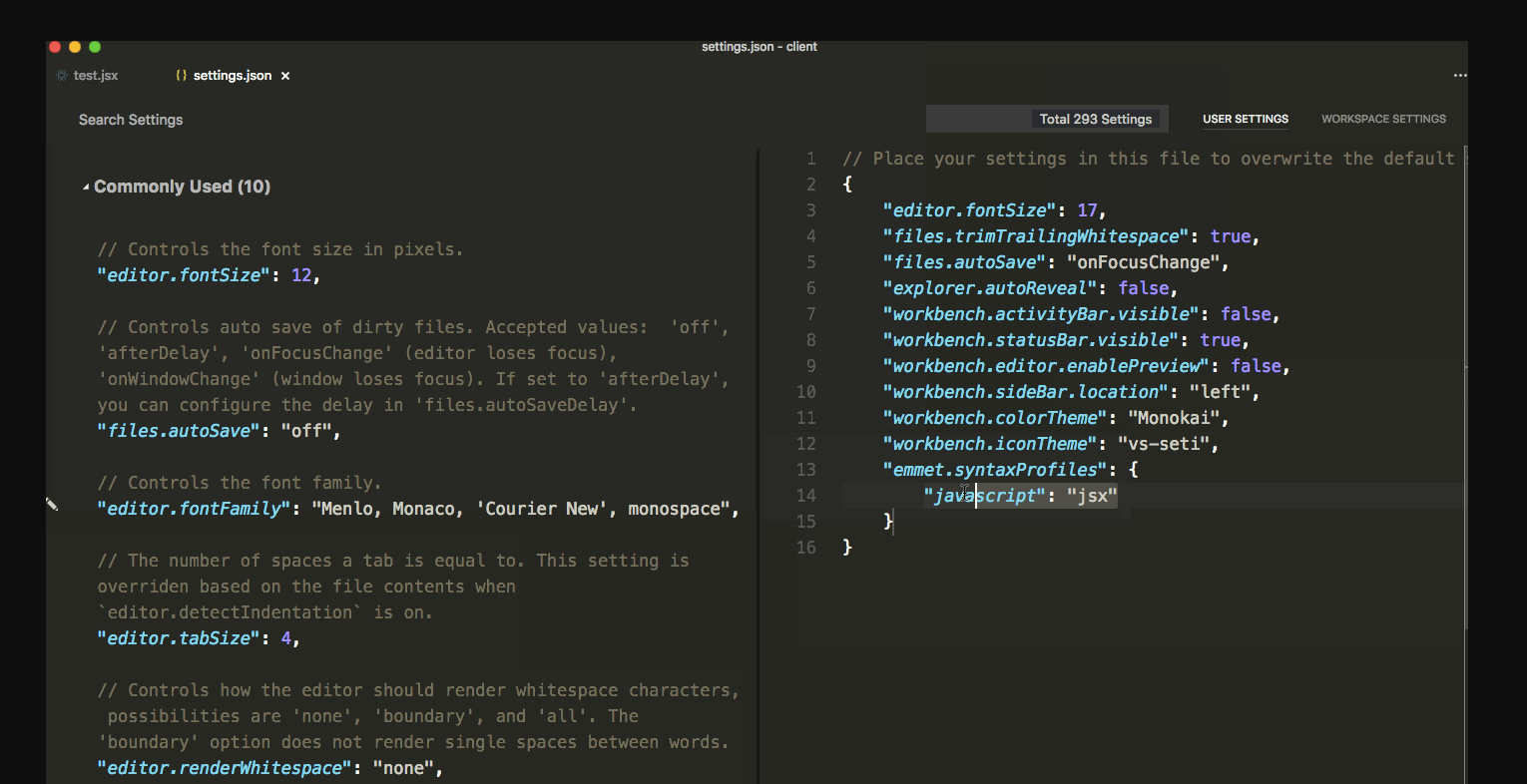
Task: Click default setting "editor.tabSize": 4
Action: click(199, 638)
